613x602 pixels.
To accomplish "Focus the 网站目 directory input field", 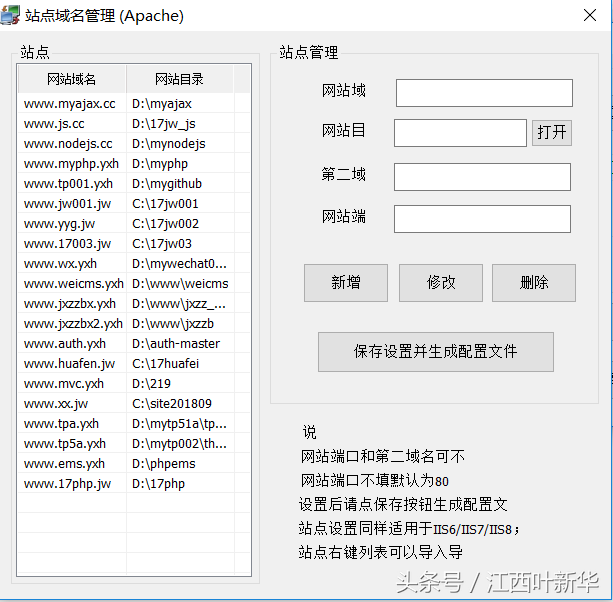I will tap(460, 133).
